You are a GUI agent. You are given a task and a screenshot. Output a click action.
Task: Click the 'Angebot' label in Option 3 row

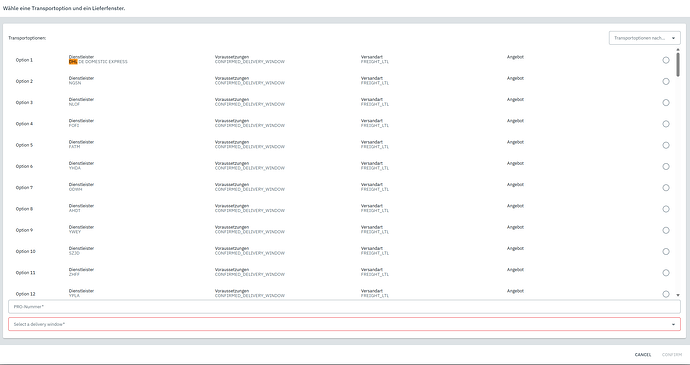pos(515,100)
